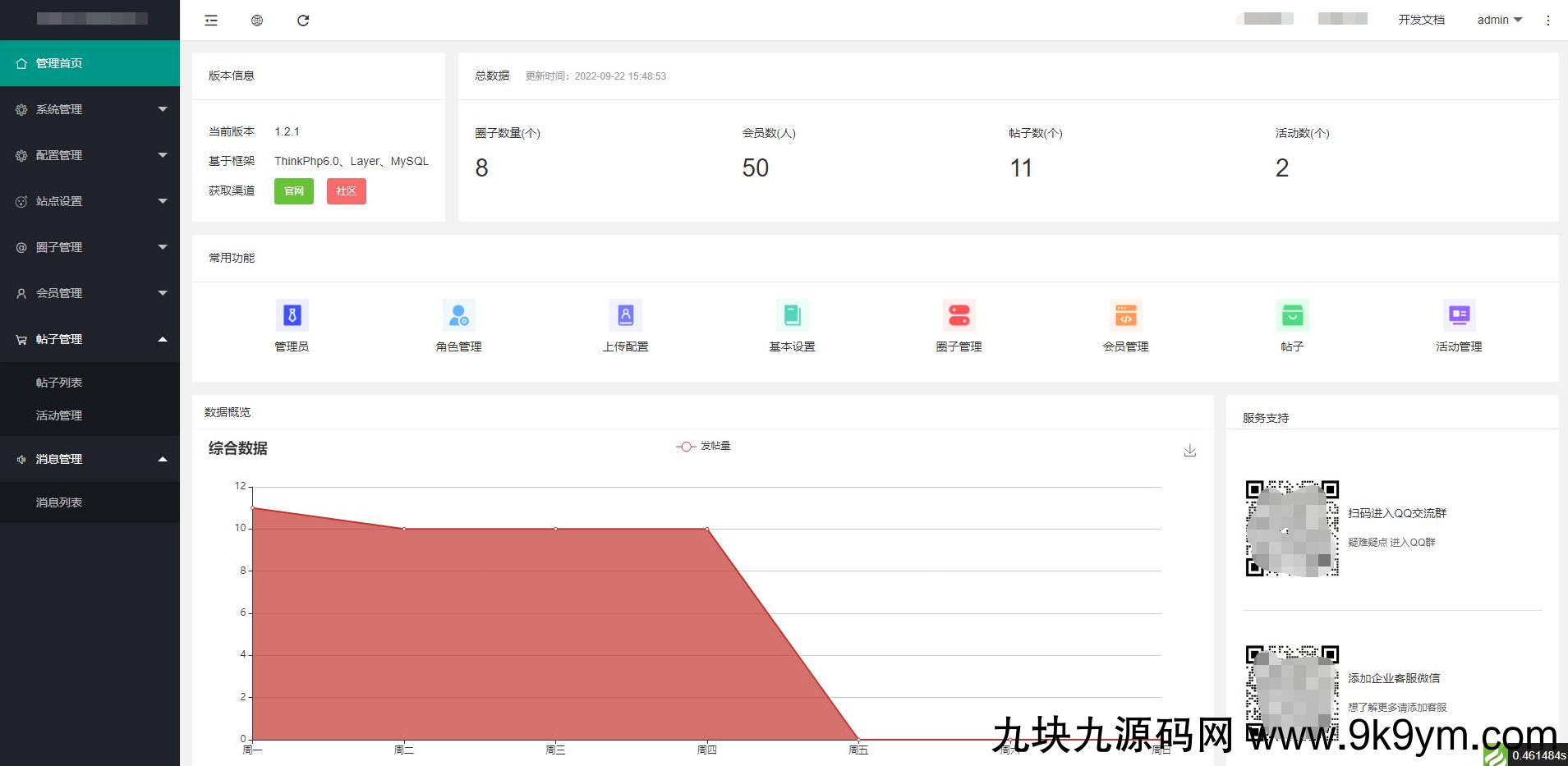Select the 角色管理 quick function icon
The height and width of the screenshot is (766, 1568).
pos(458,315)
